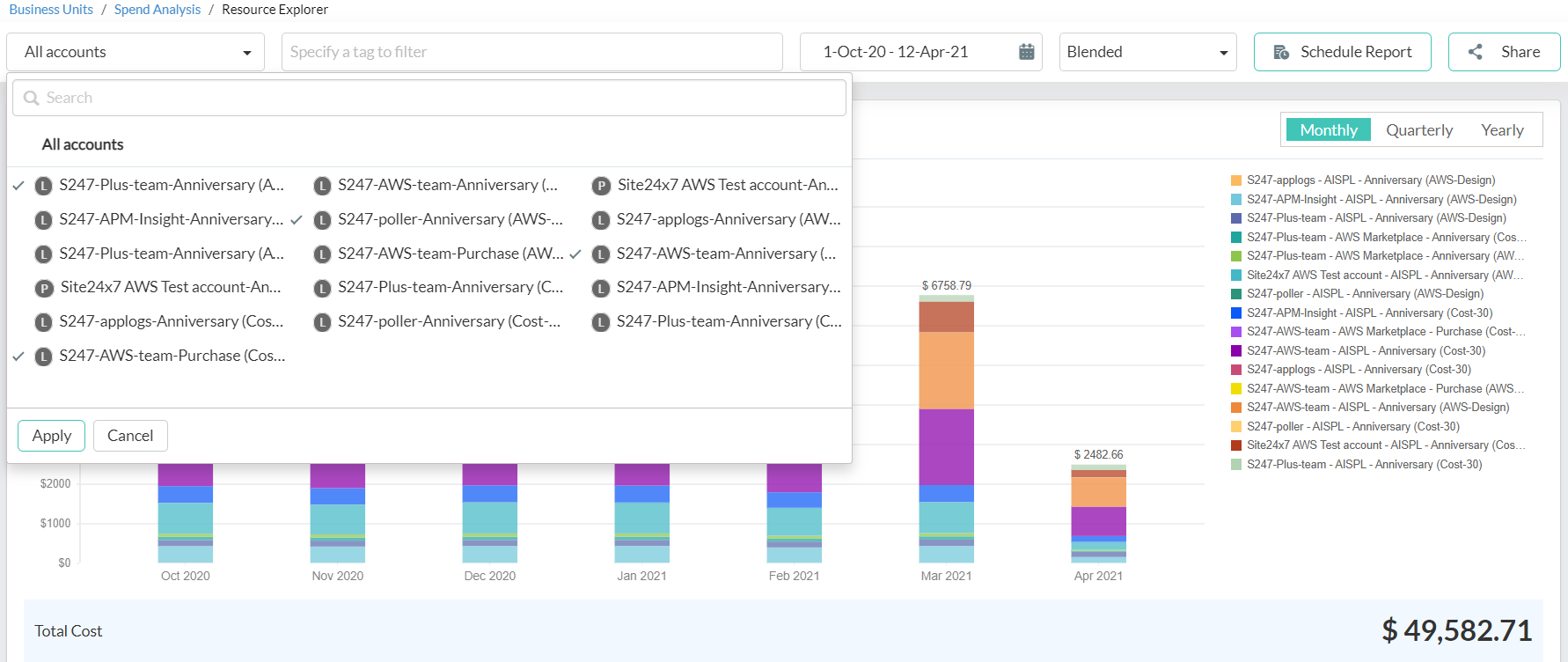Click the magnifier icon in the Search box
Image resolution: width=1568 pixels, height=662 pixels.
32,98
